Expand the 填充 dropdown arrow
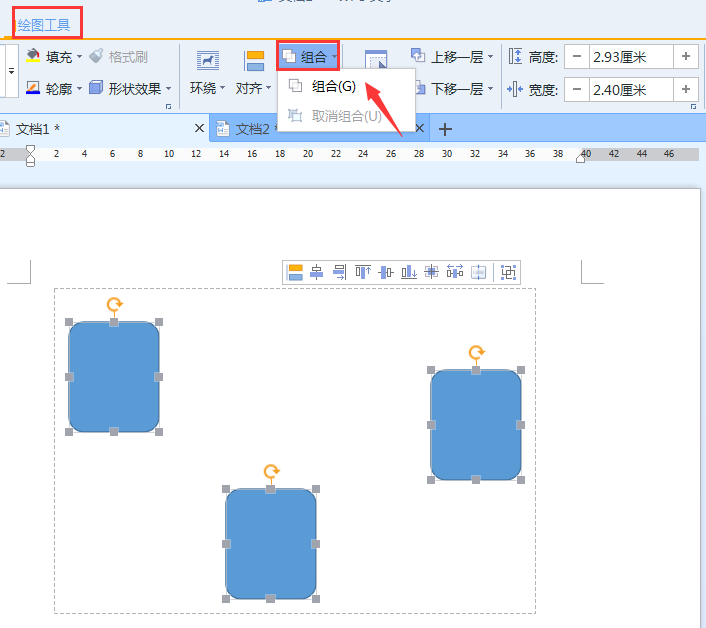The width and height of the screenshot is (706, 628). click(x=80, y=56)
